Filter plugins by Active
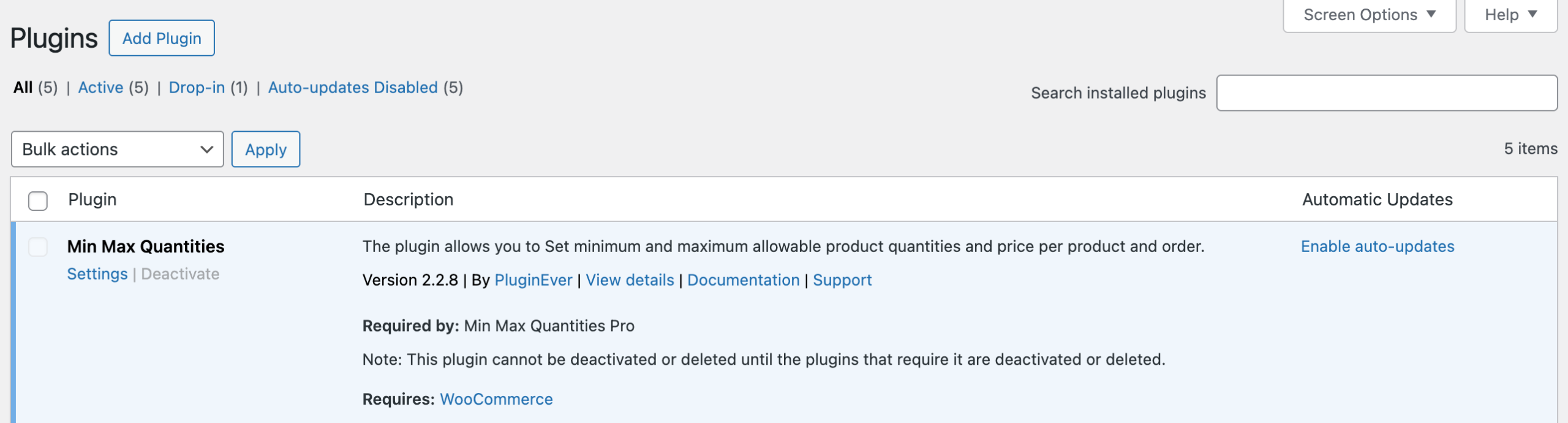Screen dimensions: 1568x423 [100, 88]
